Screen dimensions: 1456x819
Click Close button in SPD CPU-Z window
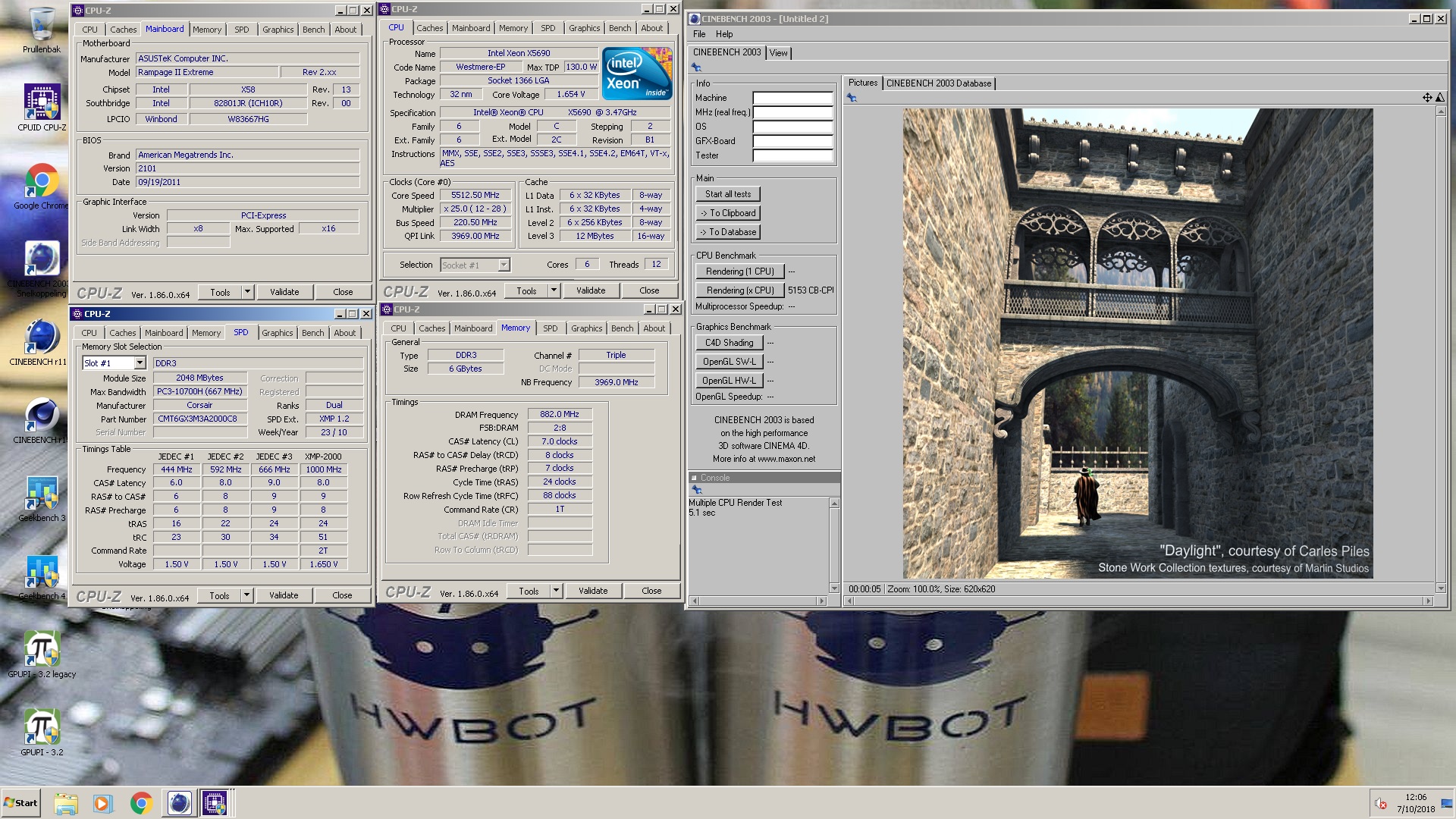[x=342, y=595]
